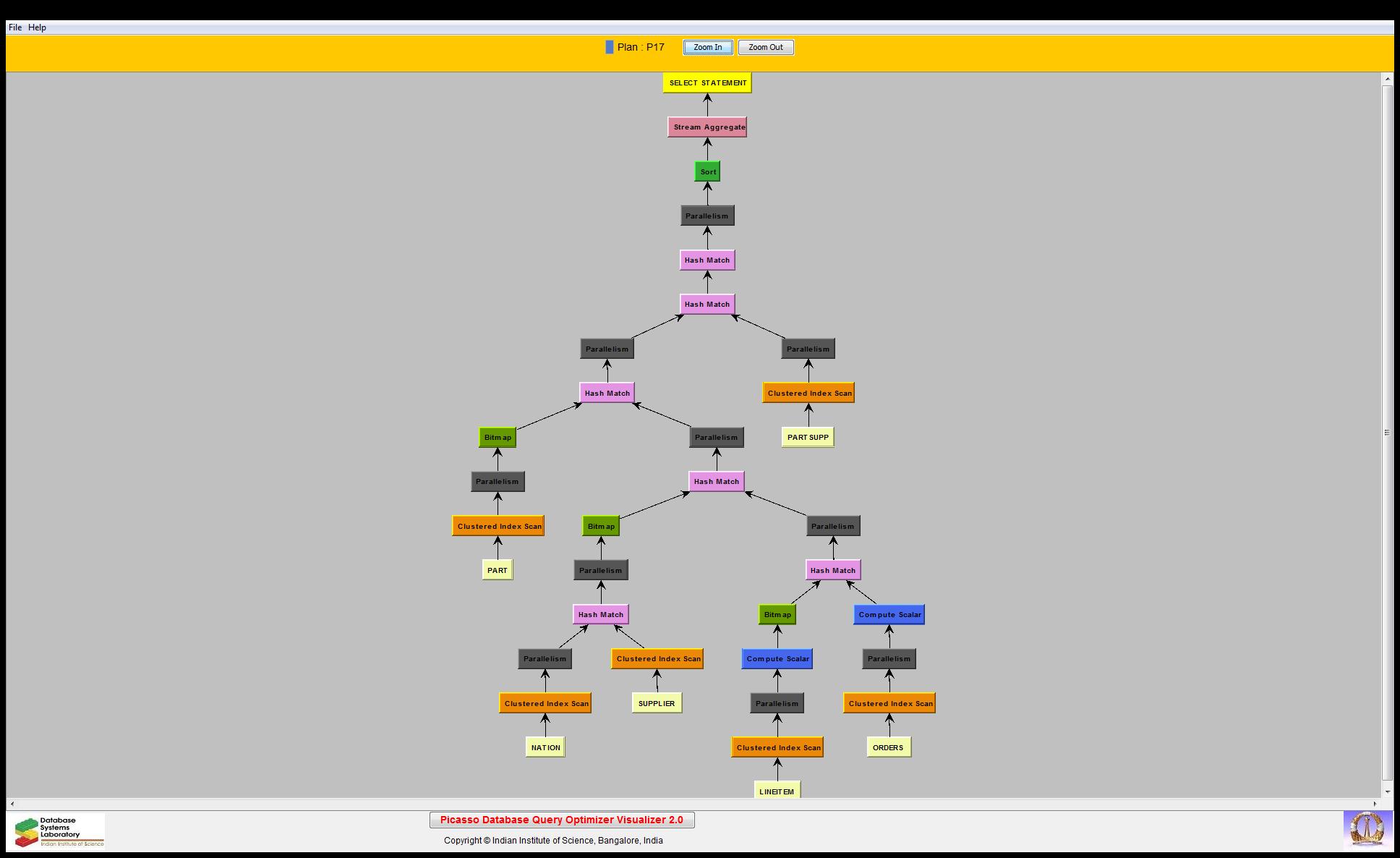Click the Compute Scalar node above ORDERS
This screenshot has height=858, width=1400.
[889, 615]
